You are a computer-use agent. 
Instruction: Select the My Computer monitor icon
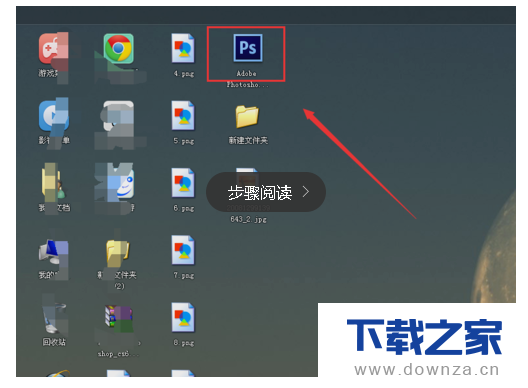tap(54, 252)
